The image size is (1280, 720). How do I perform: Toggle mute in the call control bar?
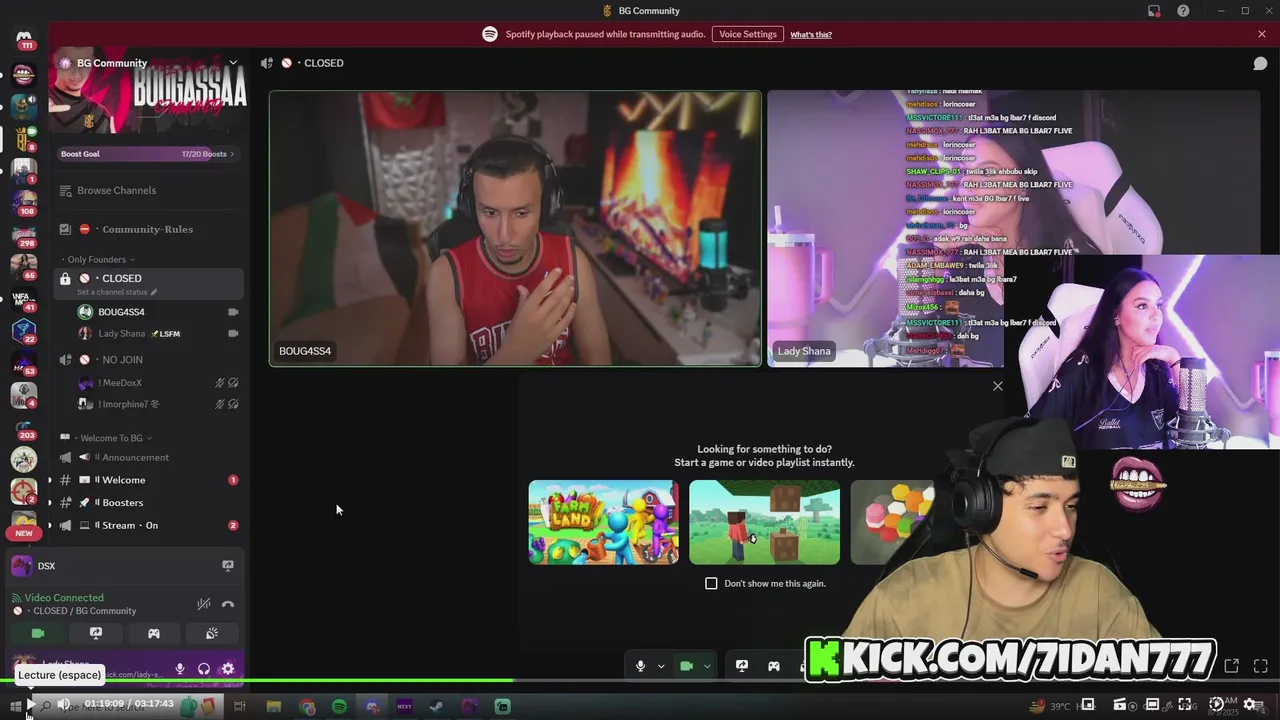(641, 666)
